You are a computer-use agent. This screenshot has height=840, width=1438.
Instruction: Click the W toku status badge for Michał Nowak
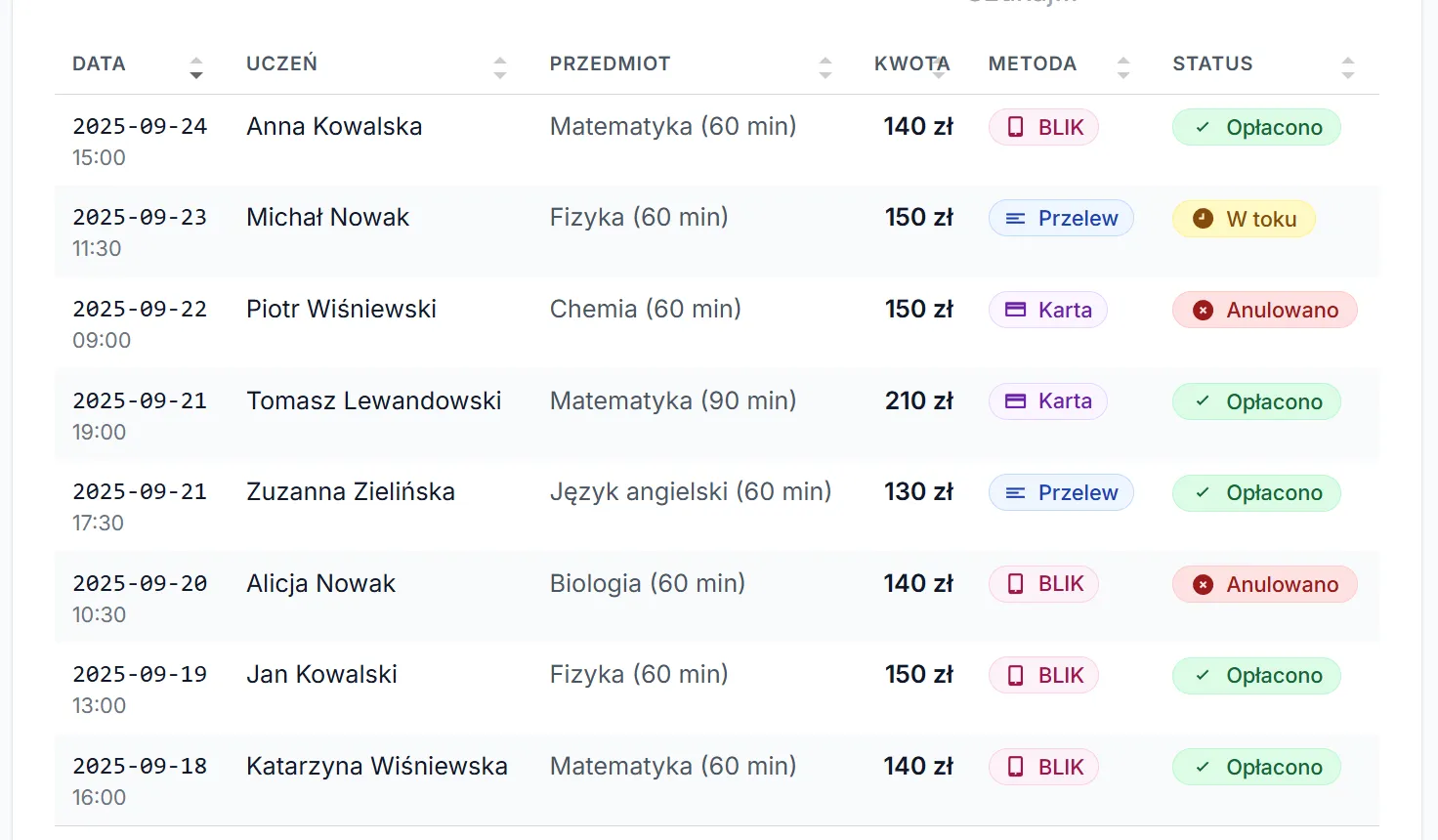click(1243, 218)
